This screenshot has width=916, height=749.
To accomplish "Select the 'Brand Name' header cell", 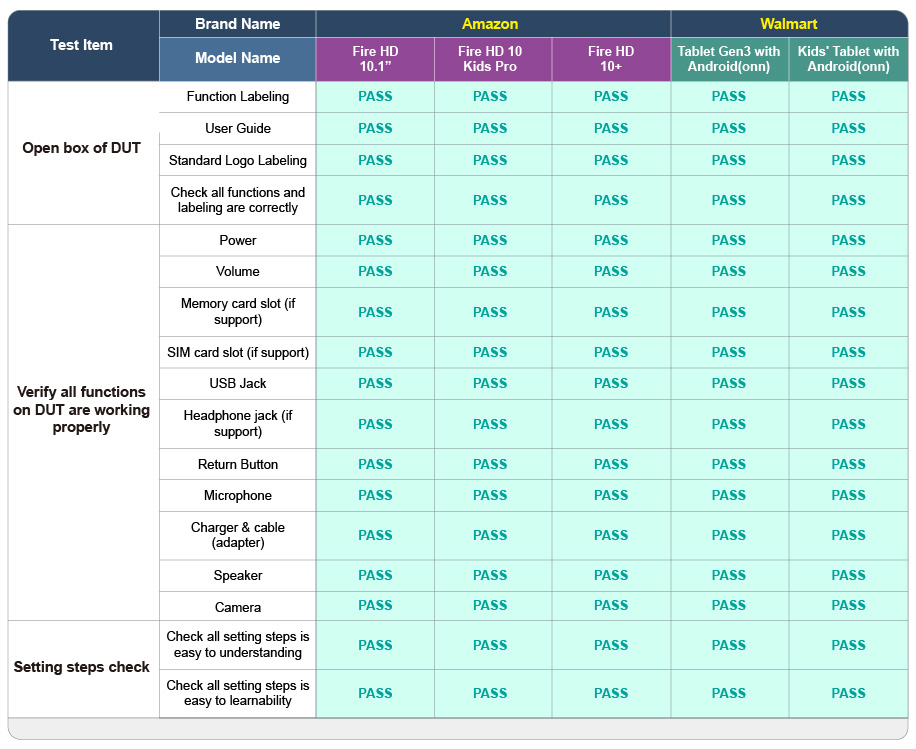I will [x=237, y=24].
